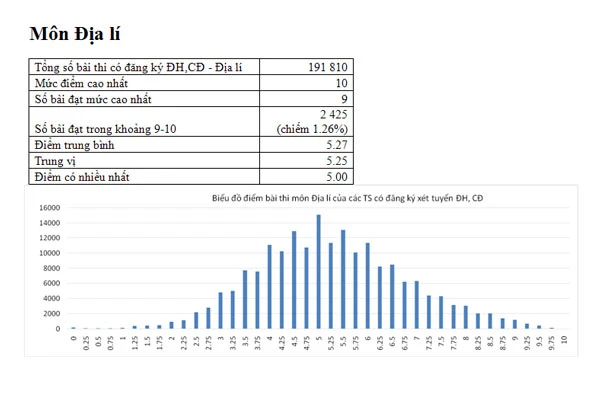Select the 191 810 total exams cell
The height and width of the screenshot is (396, 600).
[x=306, y=67]
